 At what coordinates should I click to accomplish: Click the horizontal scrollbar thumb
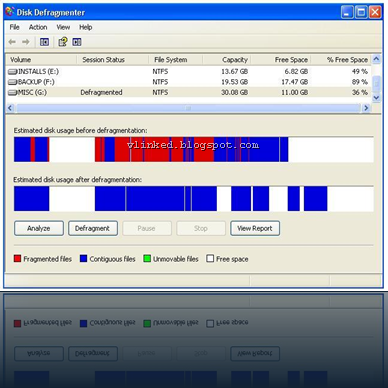188,108
